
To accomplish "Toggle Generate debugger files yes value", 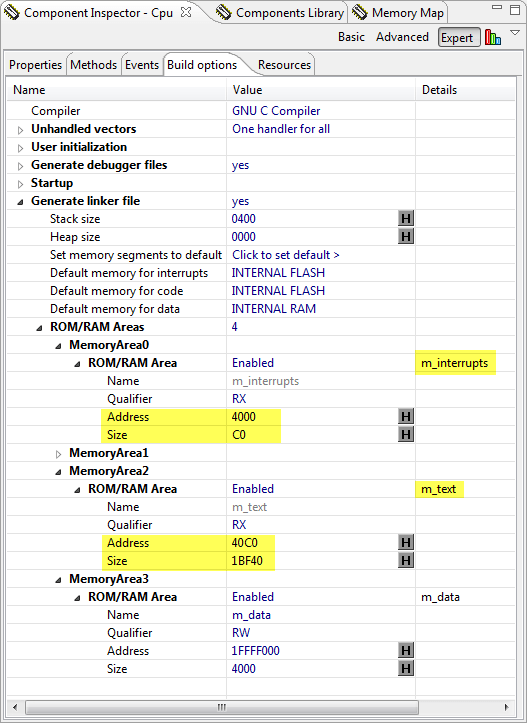I will [240, 165].
